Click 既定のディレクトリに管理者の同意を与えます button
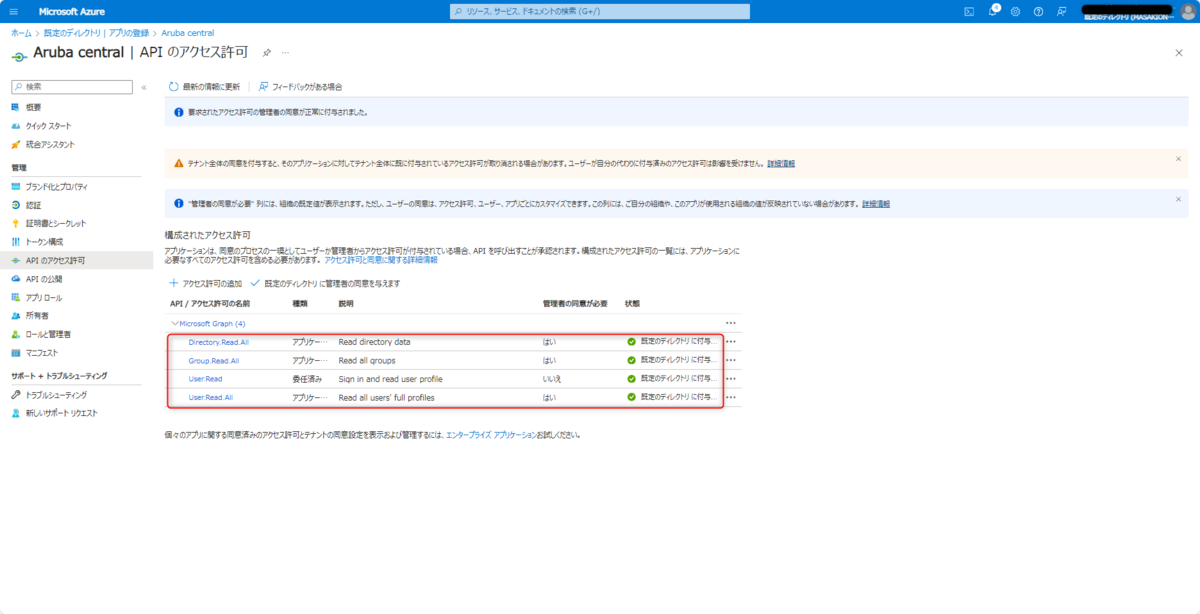The image size is (1200, 614). [x=325, y=283]
